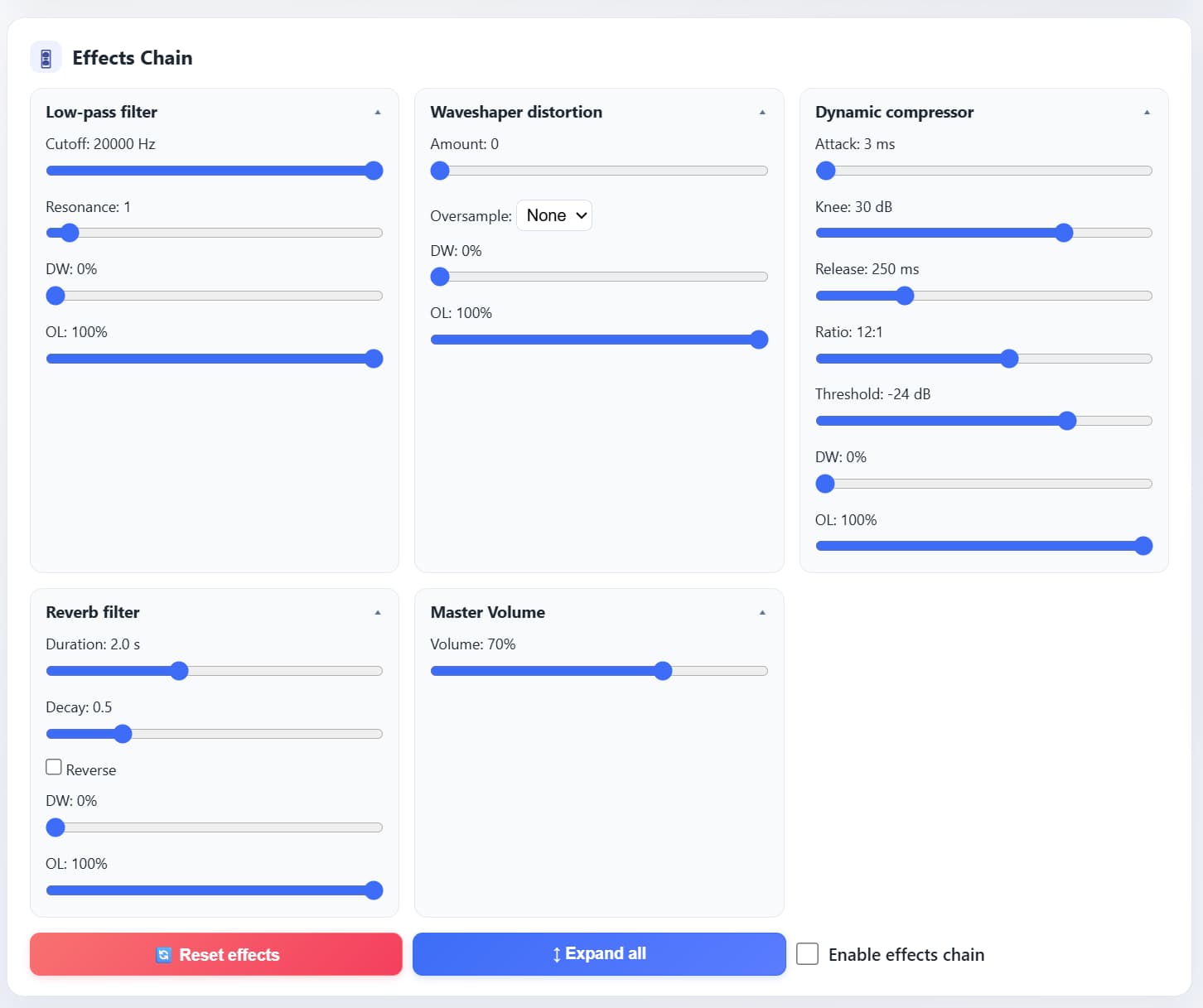Click the Resonance slider handle
Viewport: 1203px width, 1008px height.
[70, 233]
